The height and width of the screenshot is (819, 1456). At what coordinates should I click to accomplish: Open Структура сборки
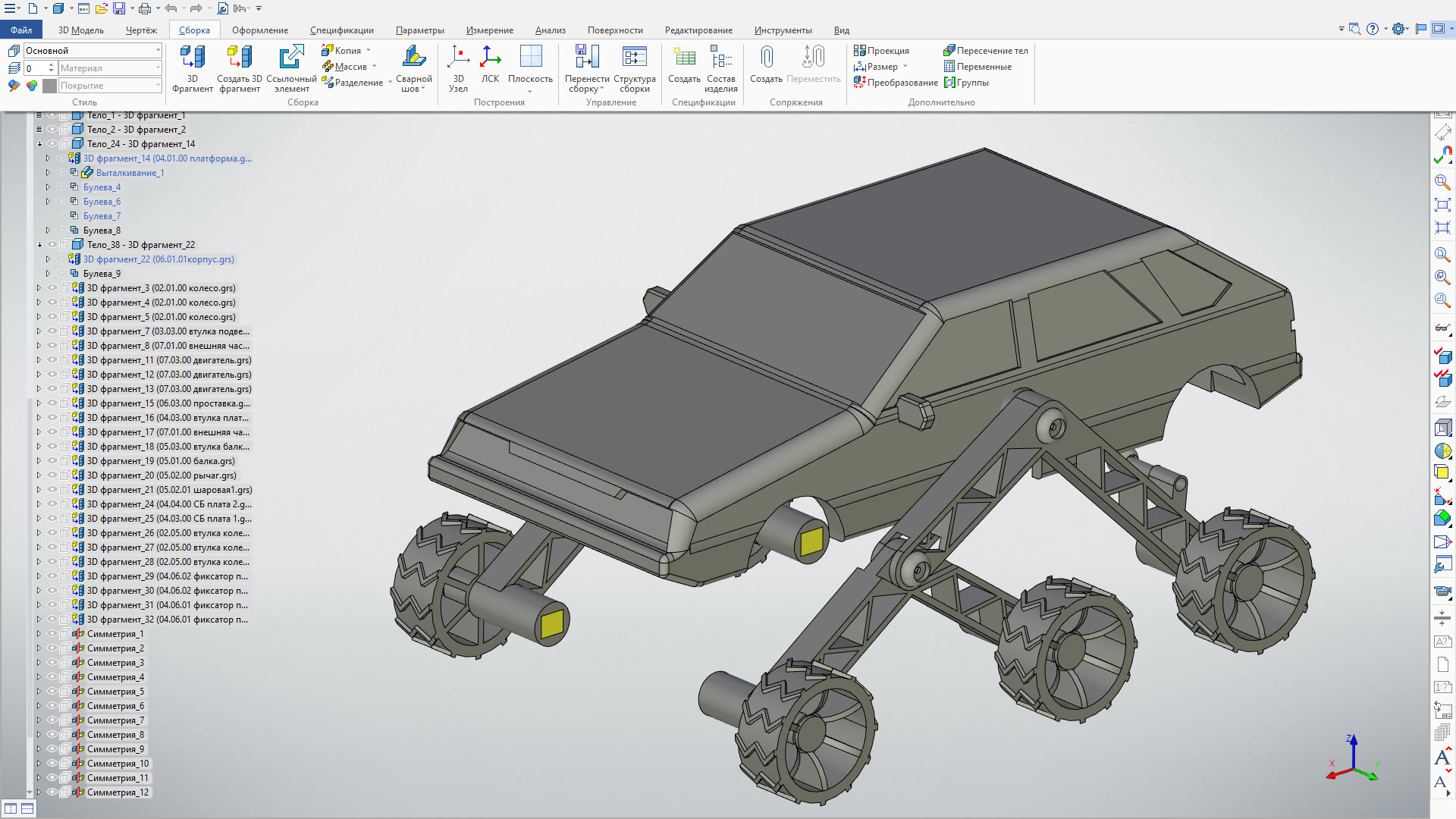click(x=634, y=58)
